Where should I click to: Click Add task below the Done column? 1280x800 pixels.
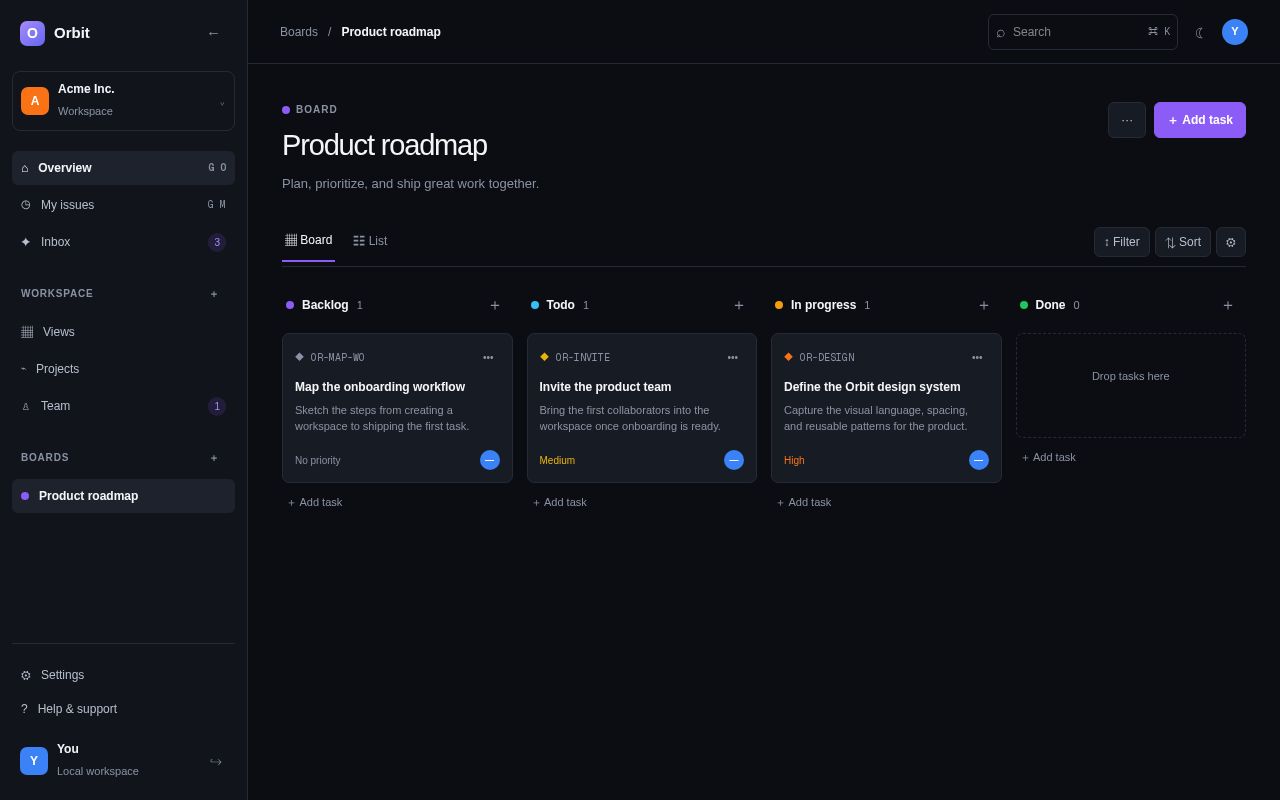1049,457
